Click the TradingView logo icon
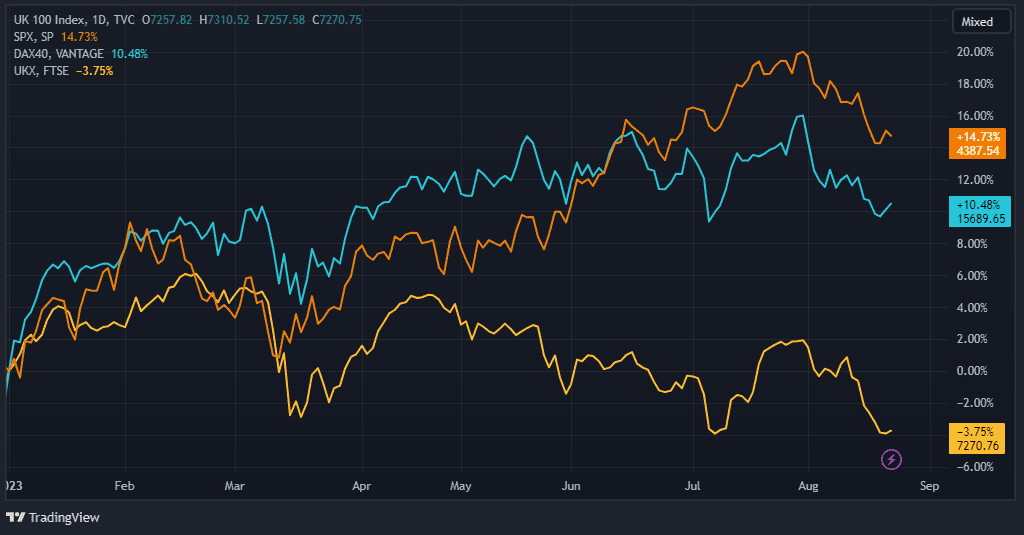Image resolution: width=1024 pixels, height=535 pixels. tap(16, 517)
